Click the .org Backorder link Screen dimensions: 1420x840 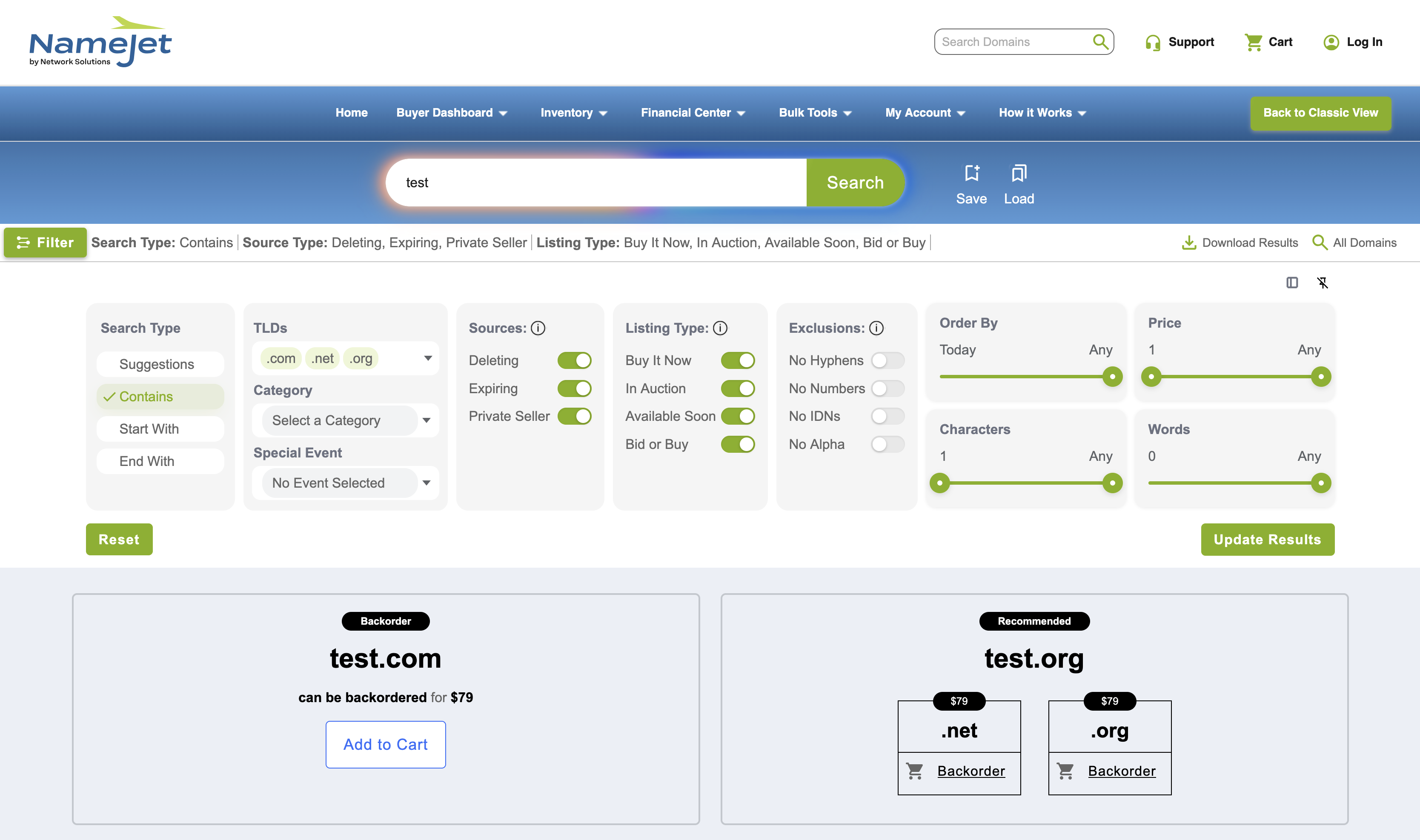tap(1122, 771)
